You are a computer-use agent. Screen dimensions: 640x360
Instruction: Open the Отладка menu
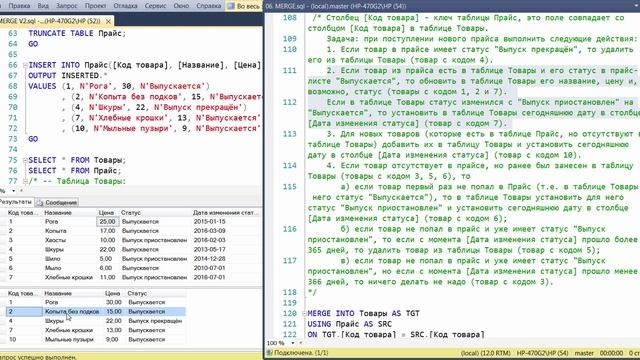(125, 6)
